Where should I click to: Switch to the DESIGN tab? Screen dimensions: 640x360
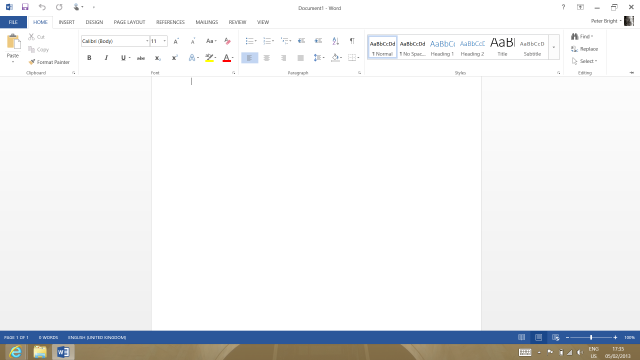pyautogui.click(x=94, y=22)
